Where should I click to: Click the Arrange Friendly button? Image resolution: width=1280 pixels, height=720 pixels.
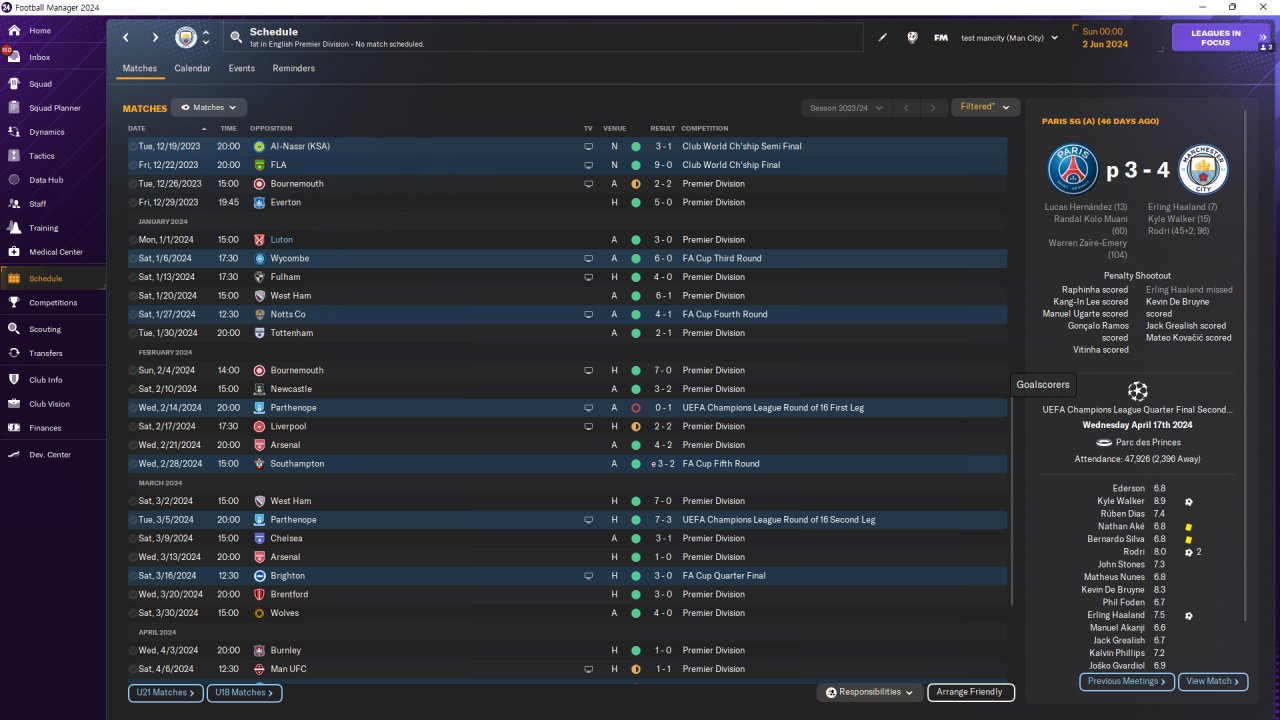(971, 692)
